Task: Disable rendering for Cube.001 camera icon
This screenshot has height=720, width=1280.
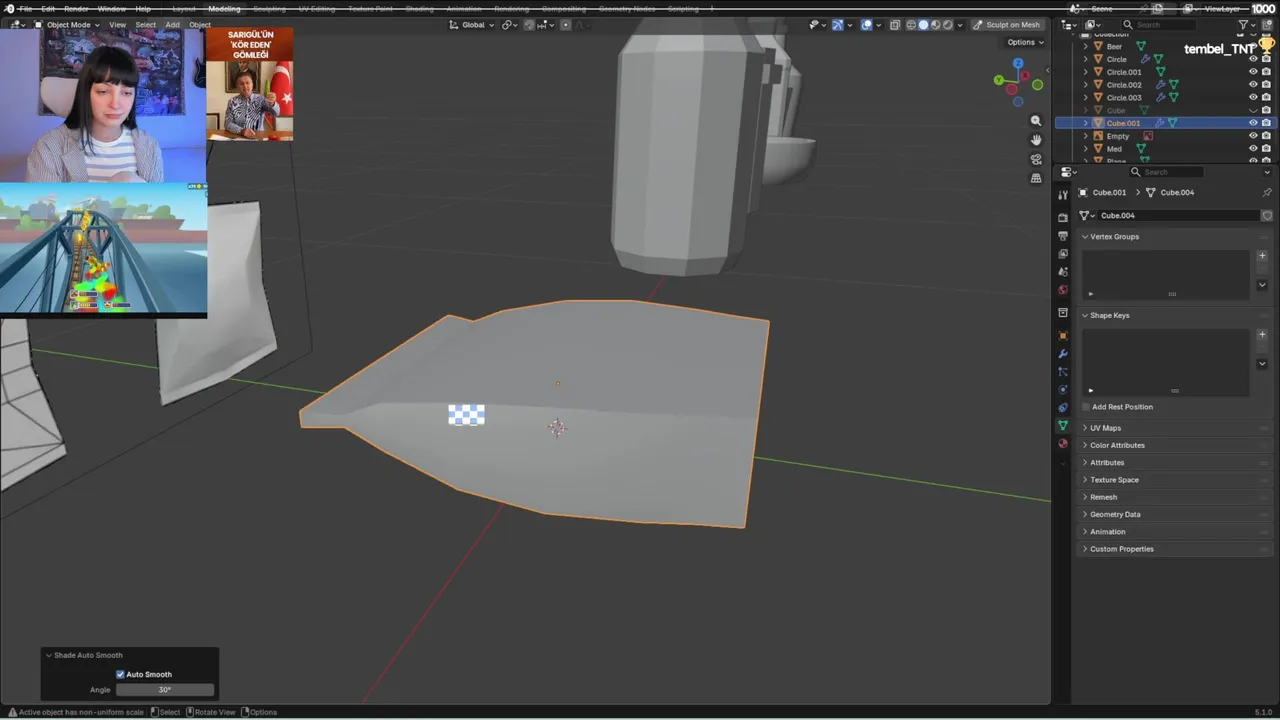Action: click(1266, 123)
